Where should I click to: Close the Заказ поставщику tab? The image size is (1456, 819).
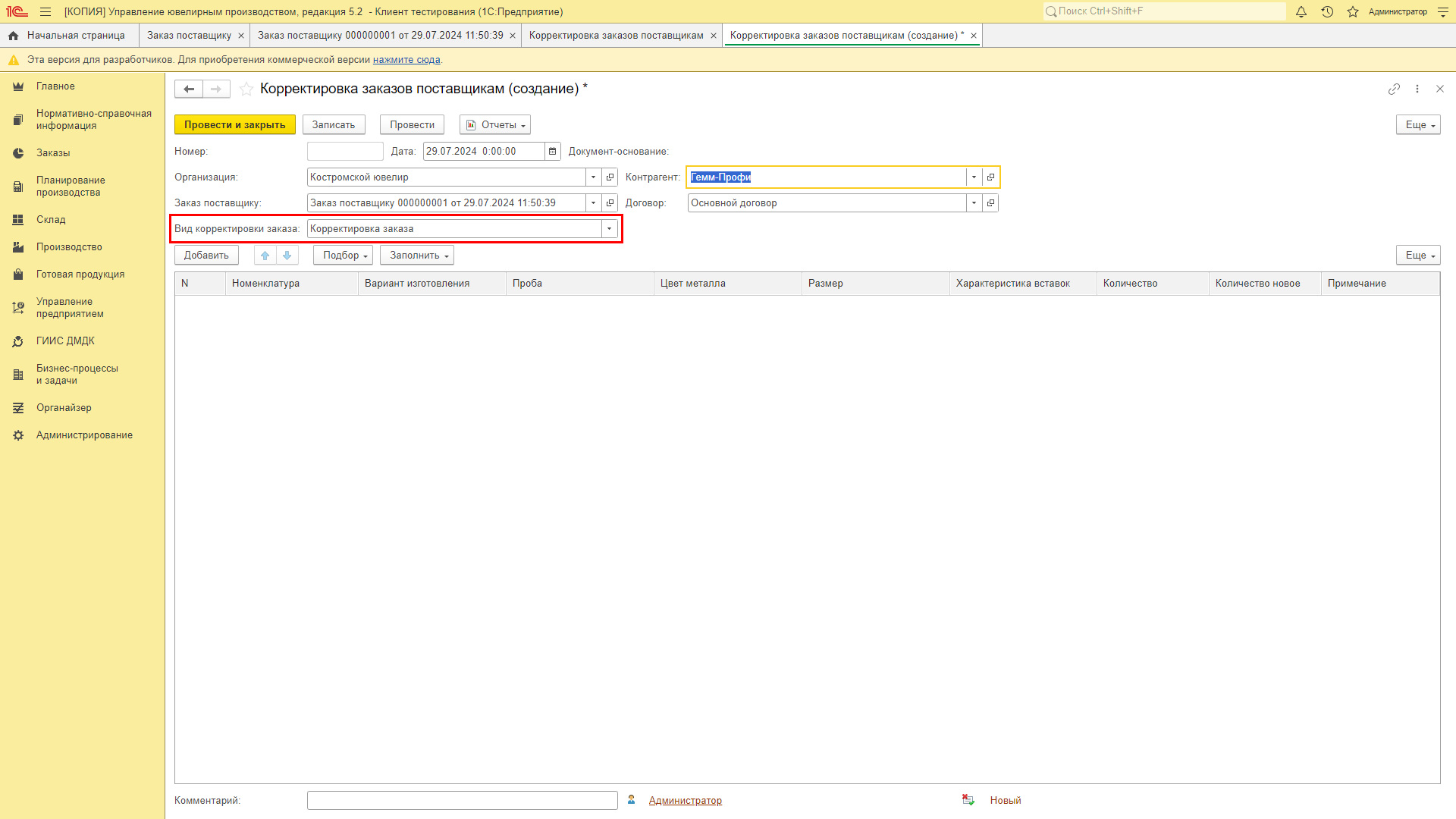click(x=241, y=36)
